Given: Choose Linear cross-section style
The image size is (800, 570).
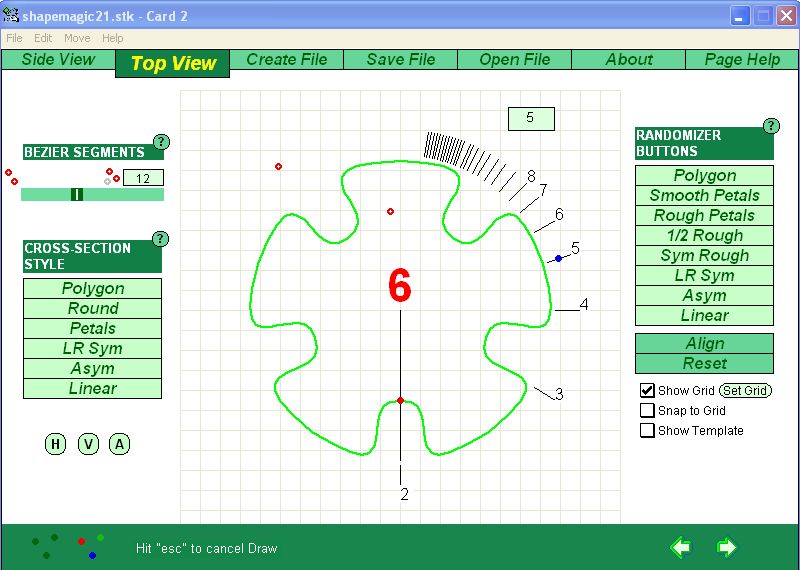Looking at the screenshot, I should pos(92,388).
